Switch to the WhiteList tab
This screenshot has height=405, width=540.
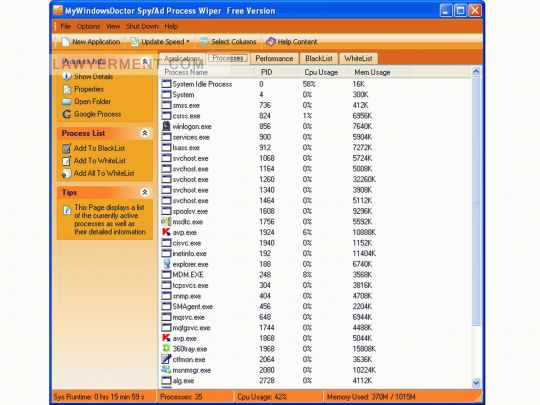[x=358, y=59]
